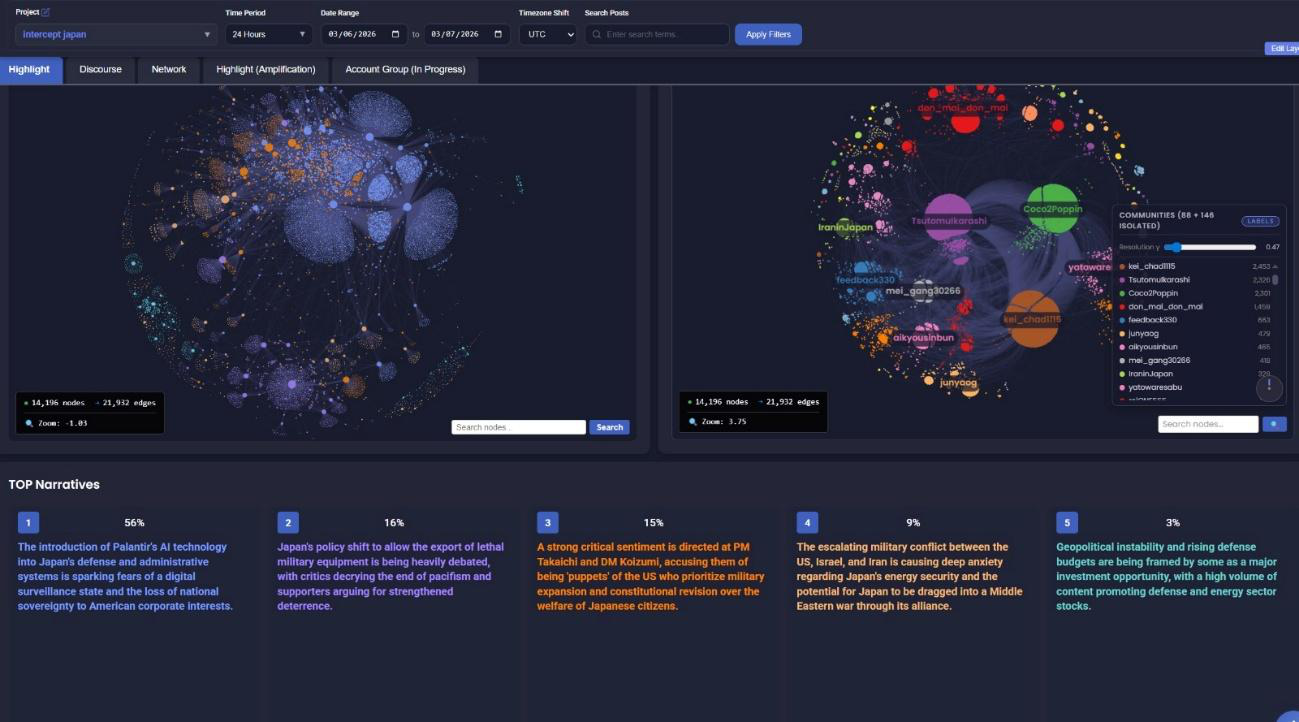Viewport: 1299px width, 722px height.
Task: Click the aikyousinbun node label in graph
Action: (923, 337)
